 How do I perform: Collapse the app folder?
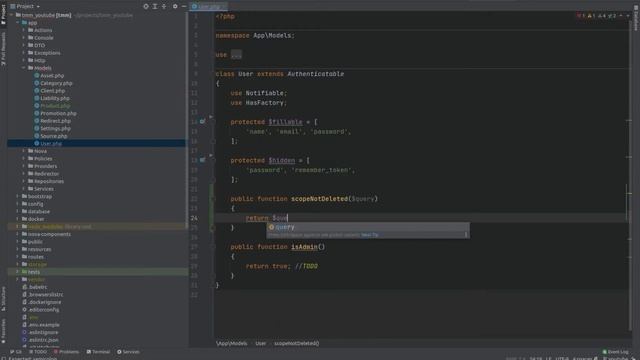click(x=18, y=23)
